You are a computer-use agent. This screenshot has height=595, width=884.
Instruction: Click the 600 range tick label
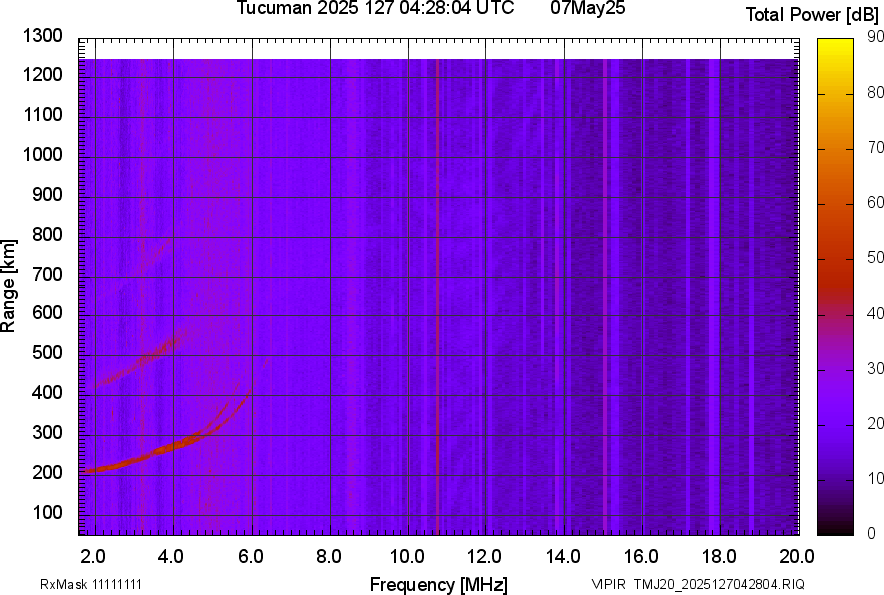(47, 312)
